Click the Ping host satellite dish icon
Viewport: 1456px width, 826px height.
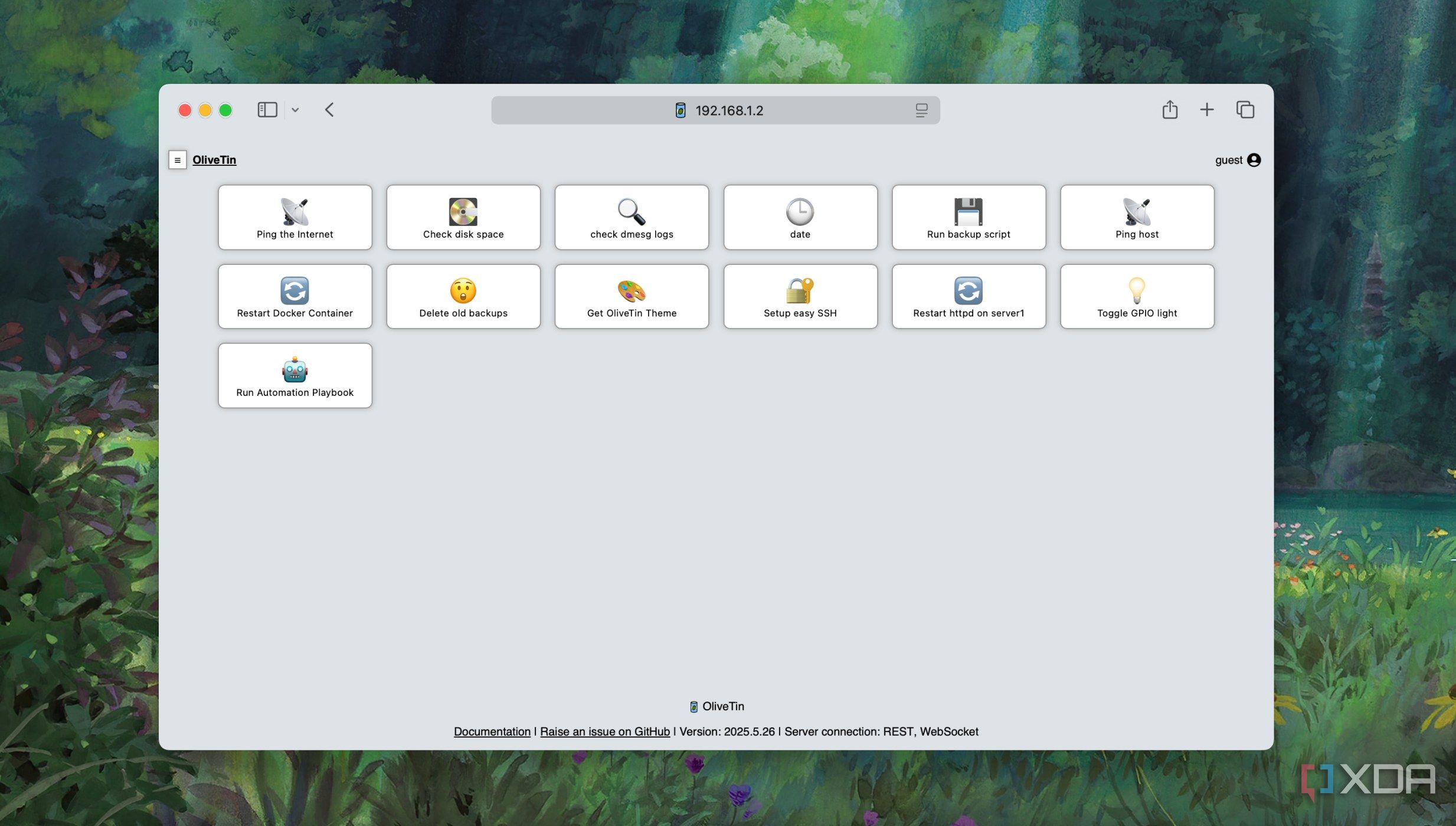point(1137,211)
